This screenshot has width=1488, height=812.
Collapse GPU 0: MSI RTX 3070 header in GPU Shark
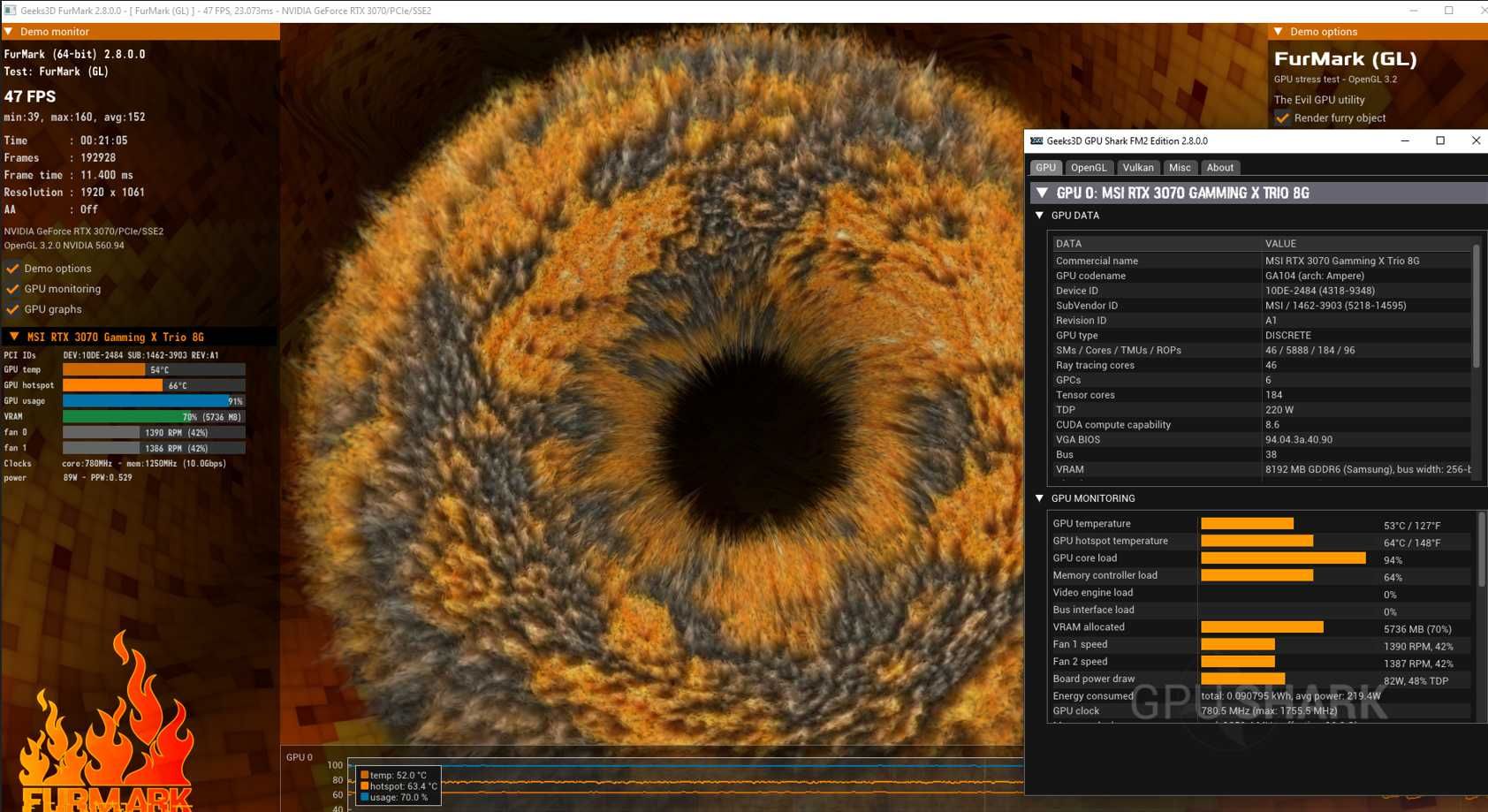(1042, 193)
